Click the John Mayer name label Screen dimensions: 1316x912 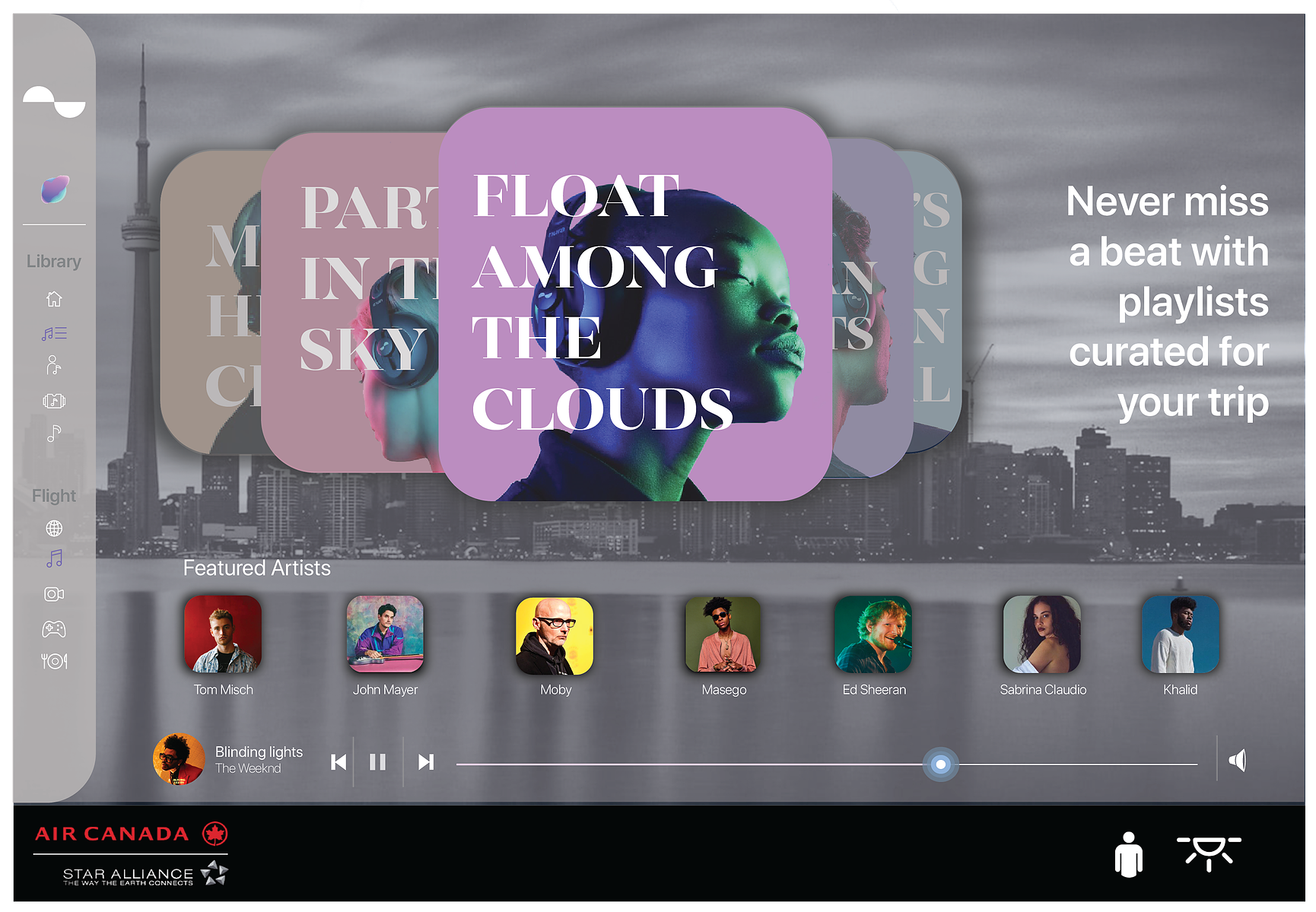pos(385,690)
